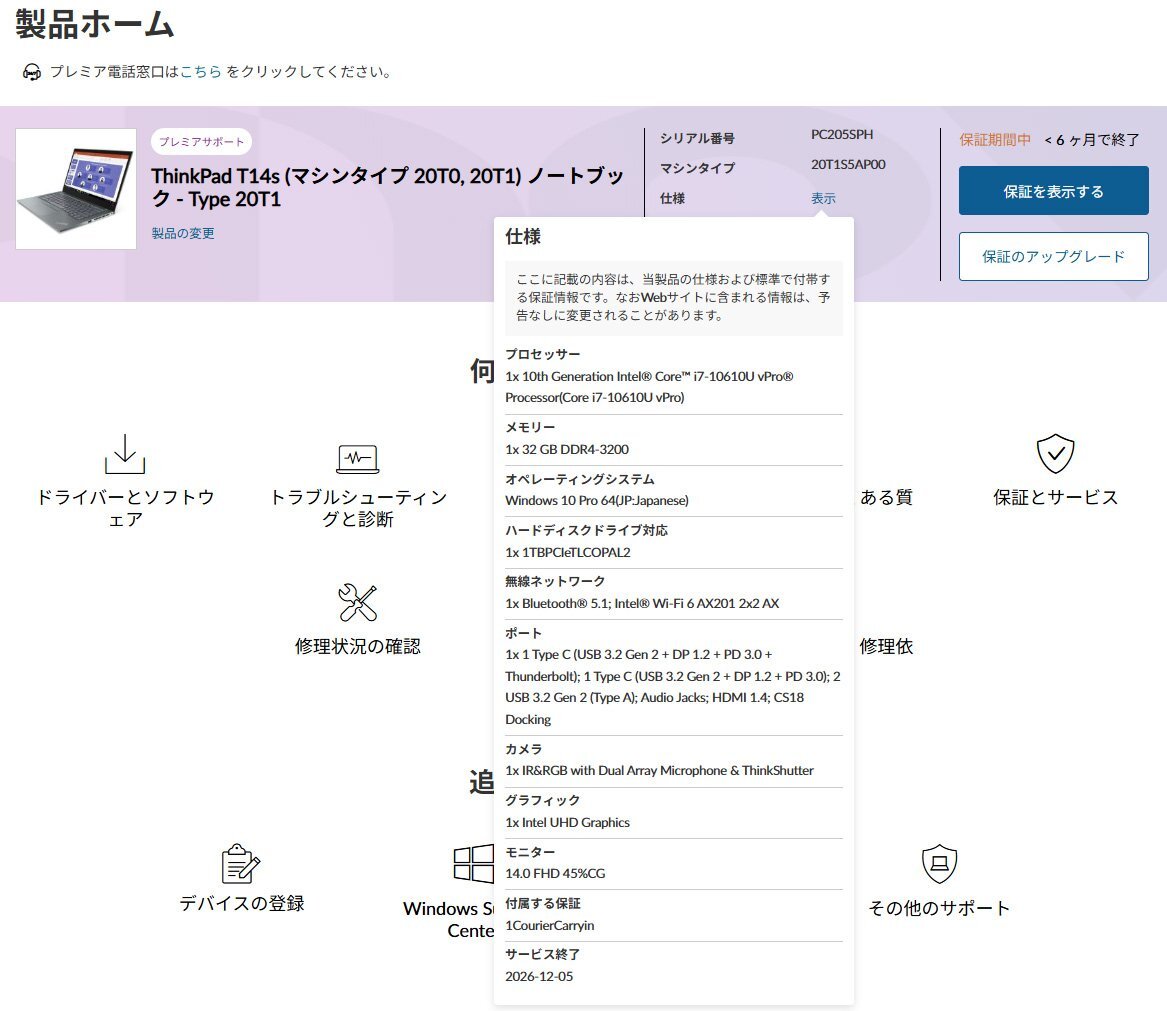Click IR&RGB camera ThinkShutter value

pyautogui.click(x=659, y=771)
